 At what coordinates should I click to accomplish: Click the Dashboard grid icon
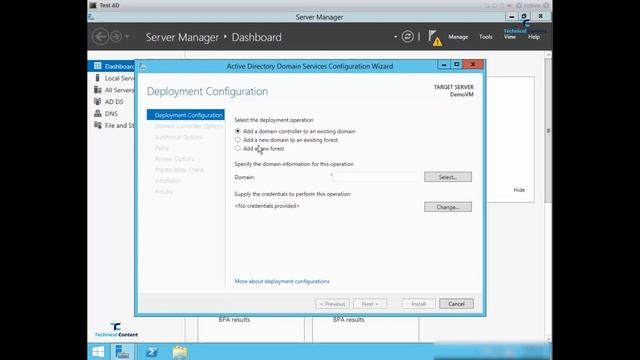pyautogui.click(x=98, y=66)
